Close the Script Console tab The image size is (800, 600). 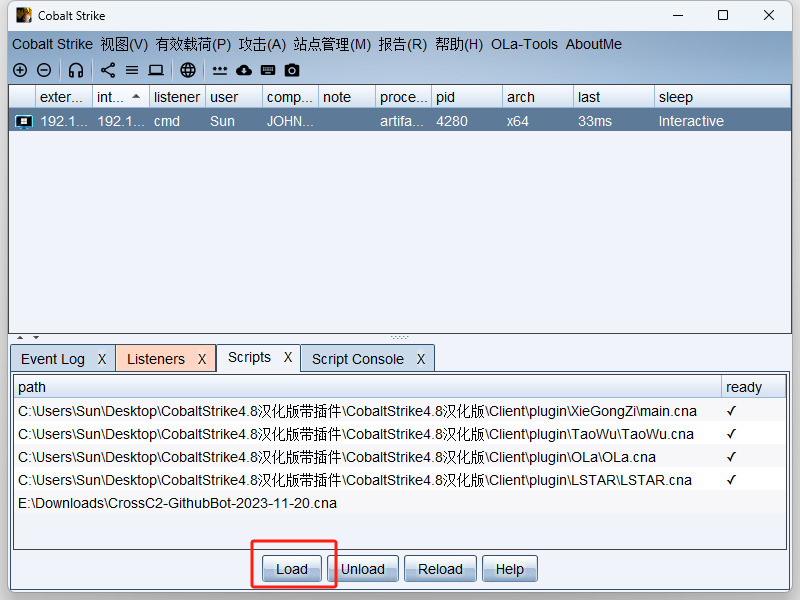pyautogui.click(x=421, y=359)
